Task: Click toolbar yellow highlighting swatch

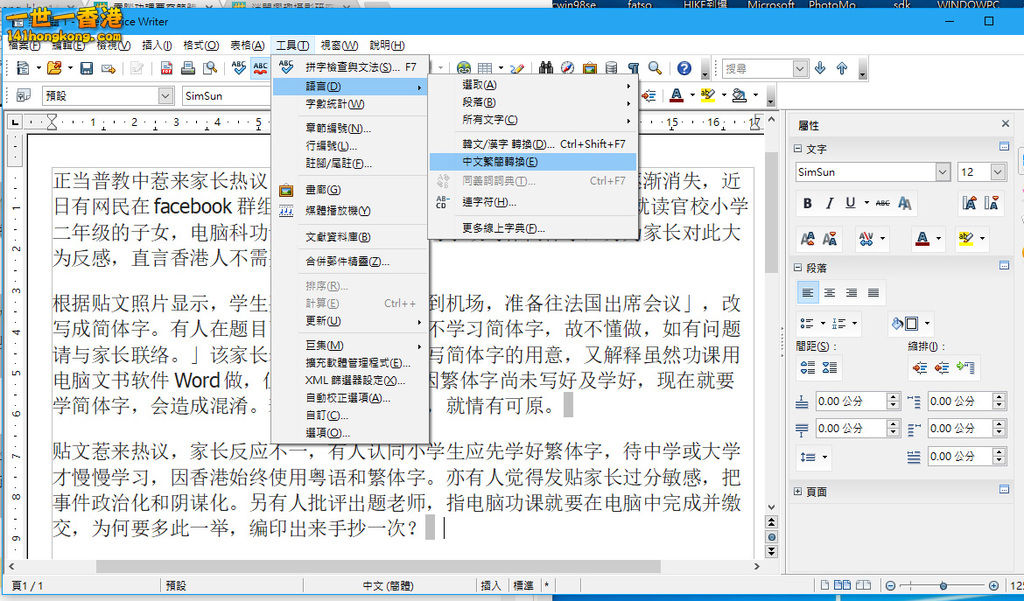Action: (708, 95)
